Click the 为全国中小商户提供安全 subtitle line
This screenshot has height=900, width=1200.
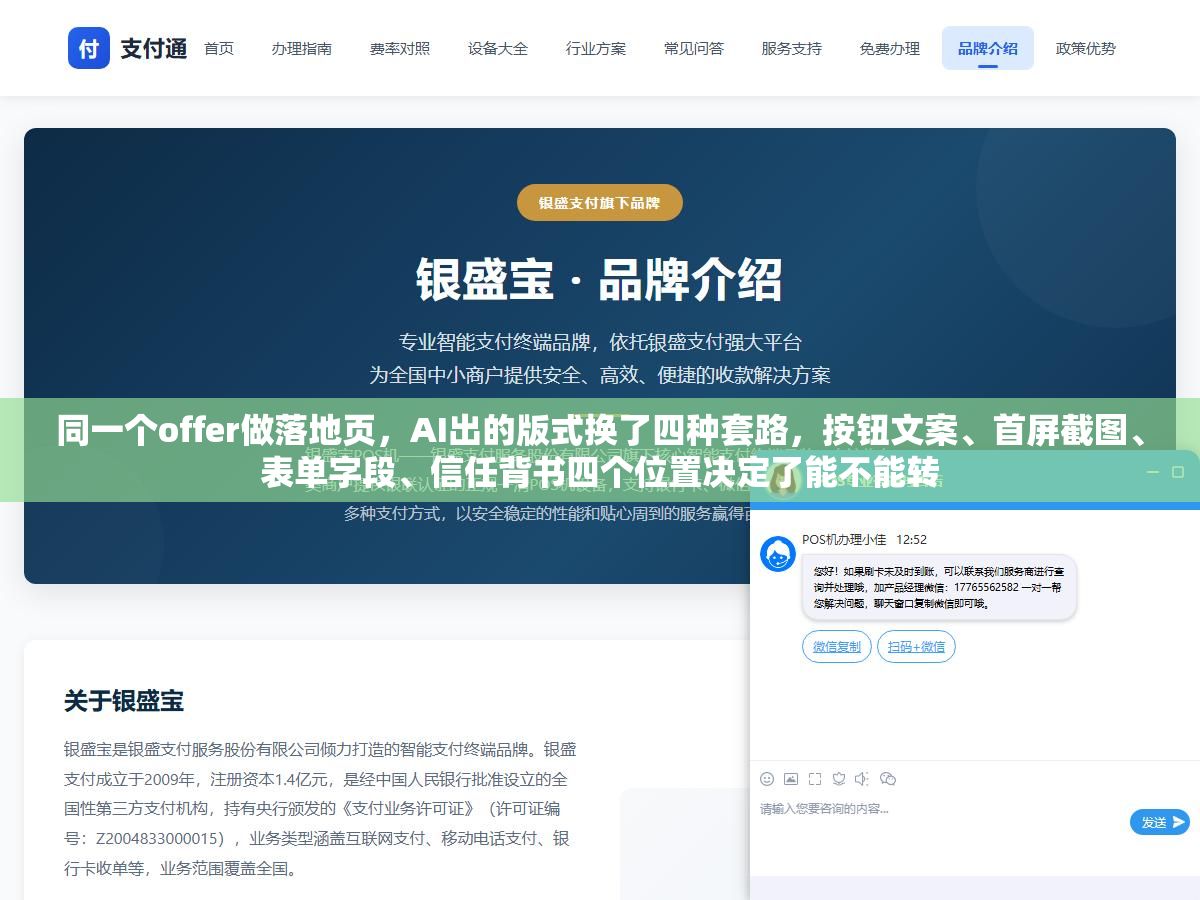[600, 375]
